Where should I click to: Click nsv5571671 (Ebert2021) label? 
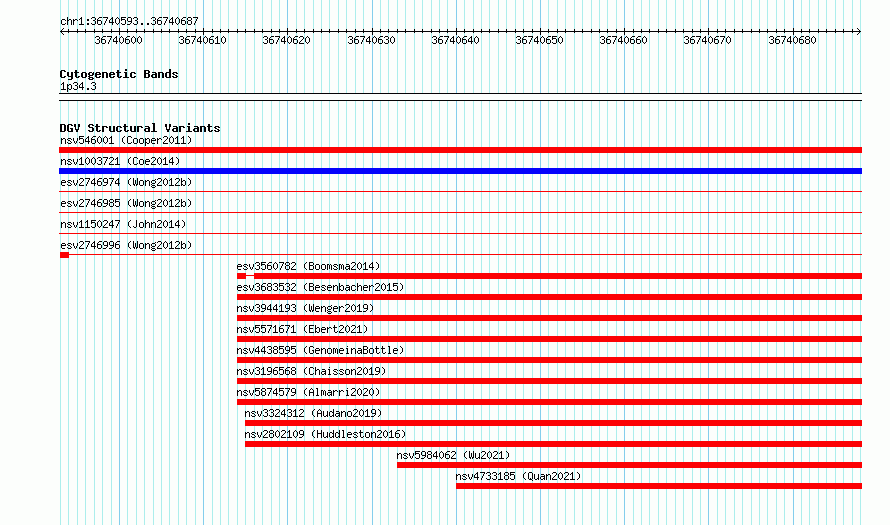[302, 329]
